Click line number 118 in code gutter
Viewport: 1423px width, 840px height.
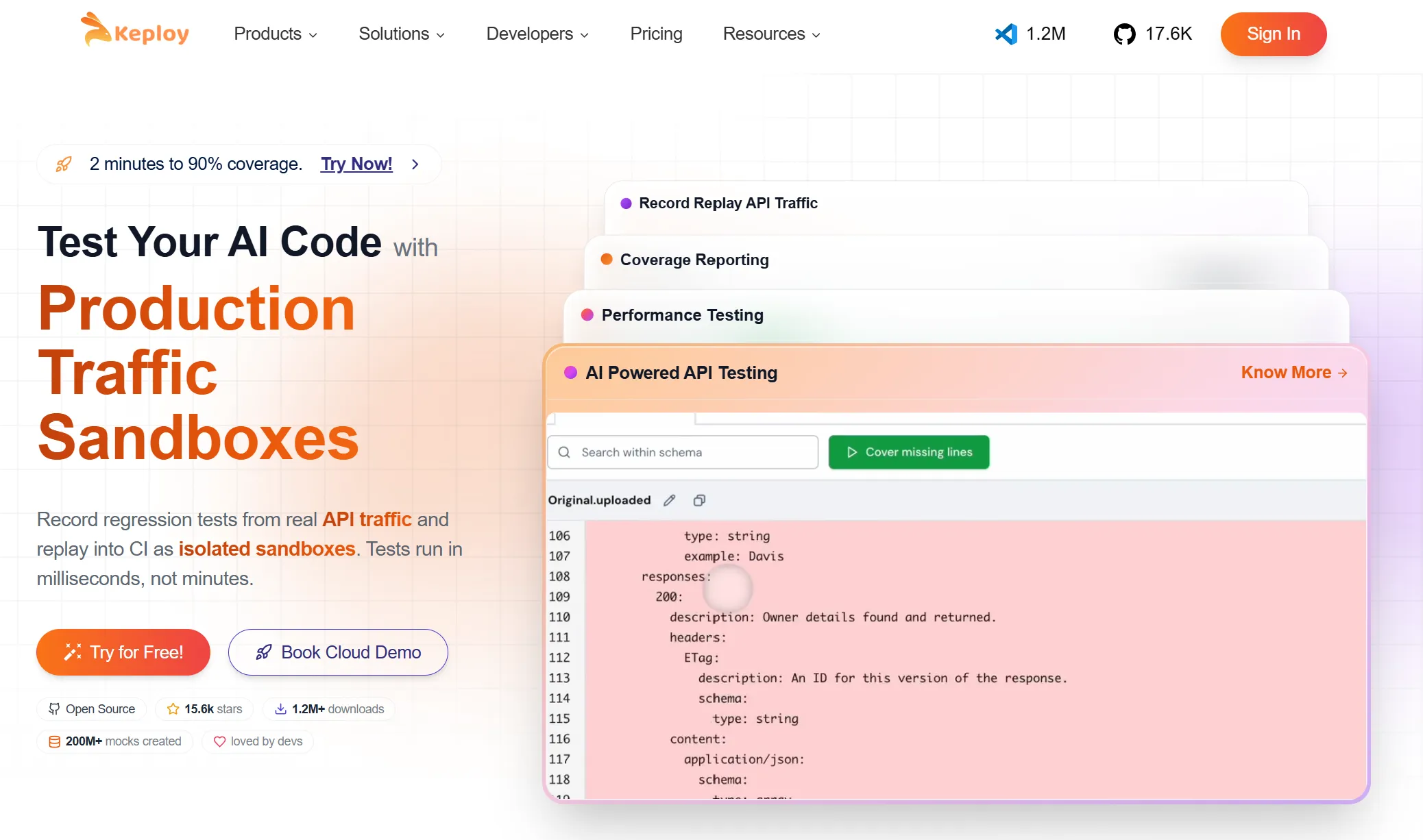(559, 780)
